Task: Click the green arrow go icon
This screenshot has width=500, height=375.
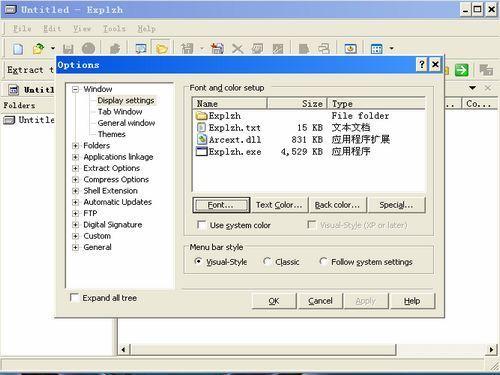Action: [x=462, y=70]
